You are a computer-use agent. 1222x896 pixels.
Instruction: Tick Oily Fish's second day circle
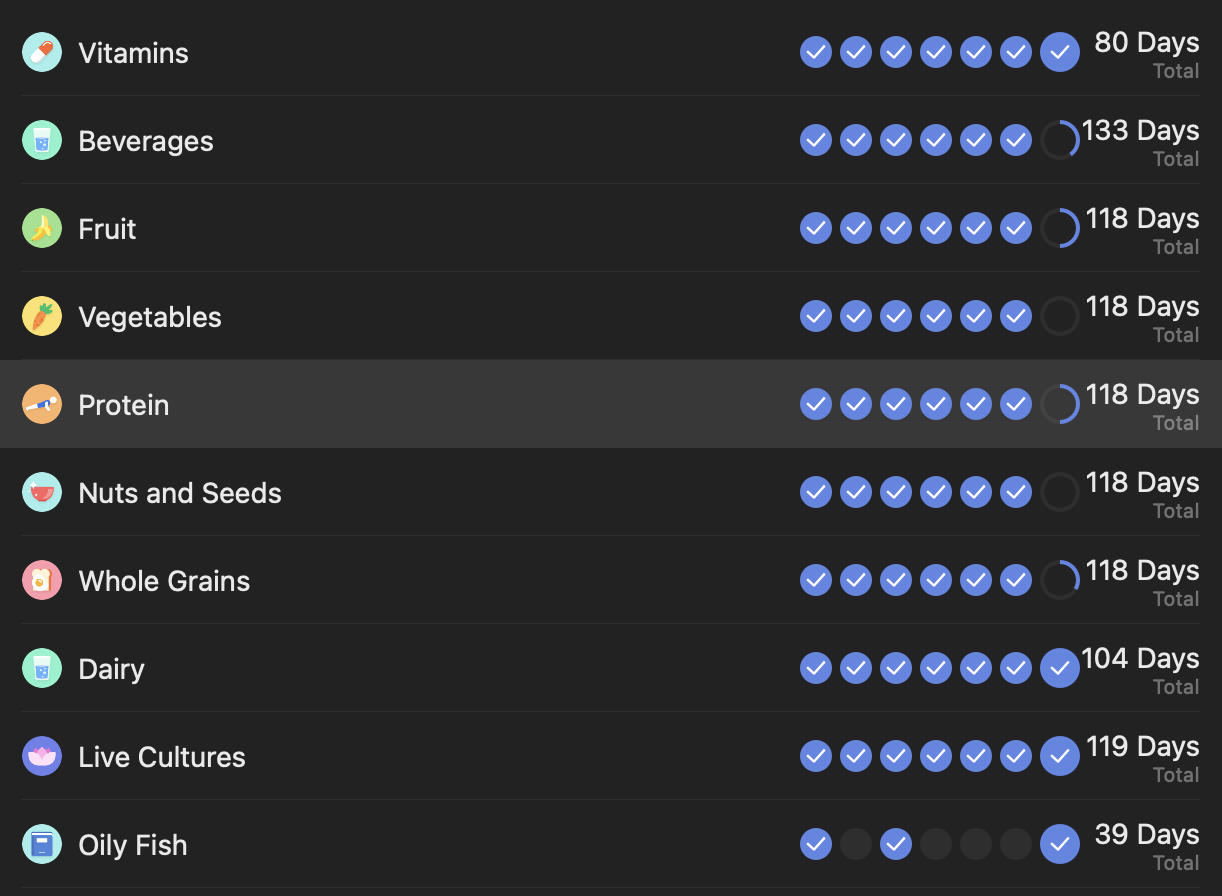pyautogui.click(x=856, y=844)
